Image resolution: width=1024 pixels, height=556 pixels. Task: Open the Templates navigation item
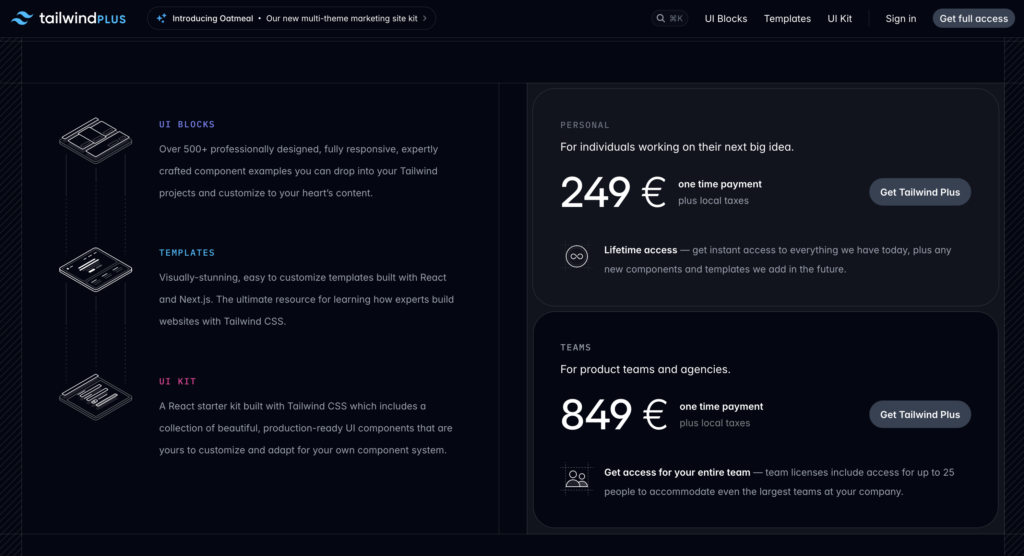[787, 18]
